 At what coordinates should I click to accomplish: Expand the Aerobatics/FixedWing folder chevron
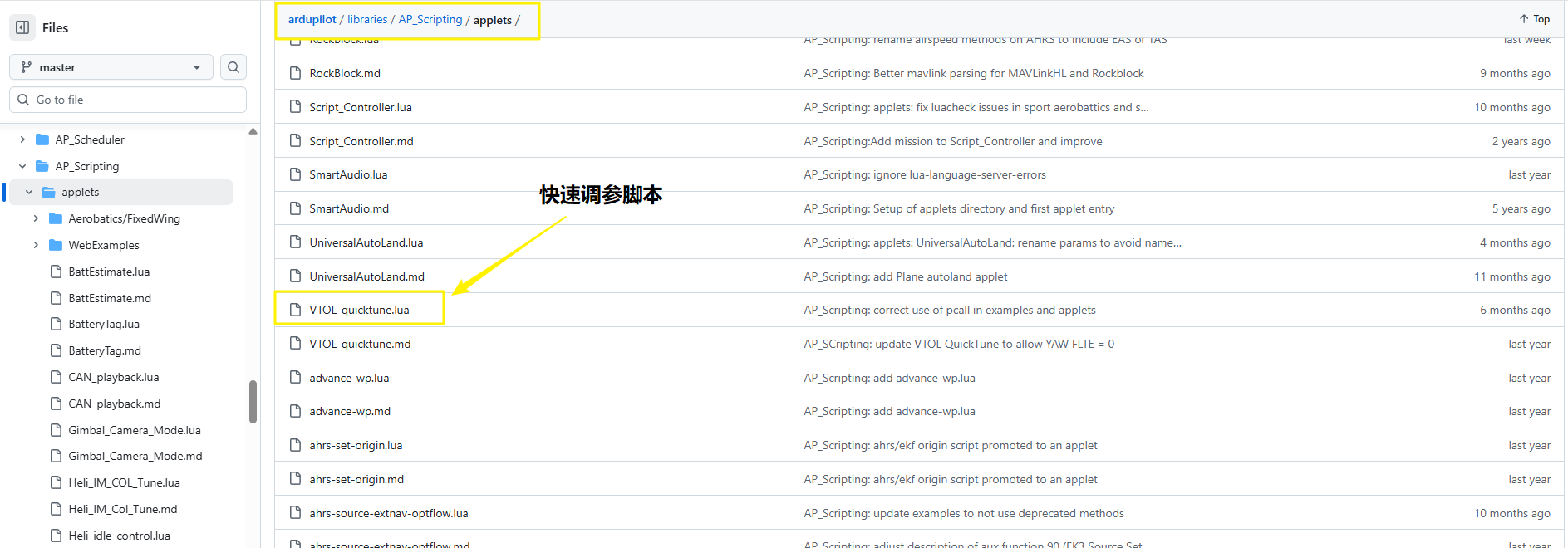coord(36,218)
